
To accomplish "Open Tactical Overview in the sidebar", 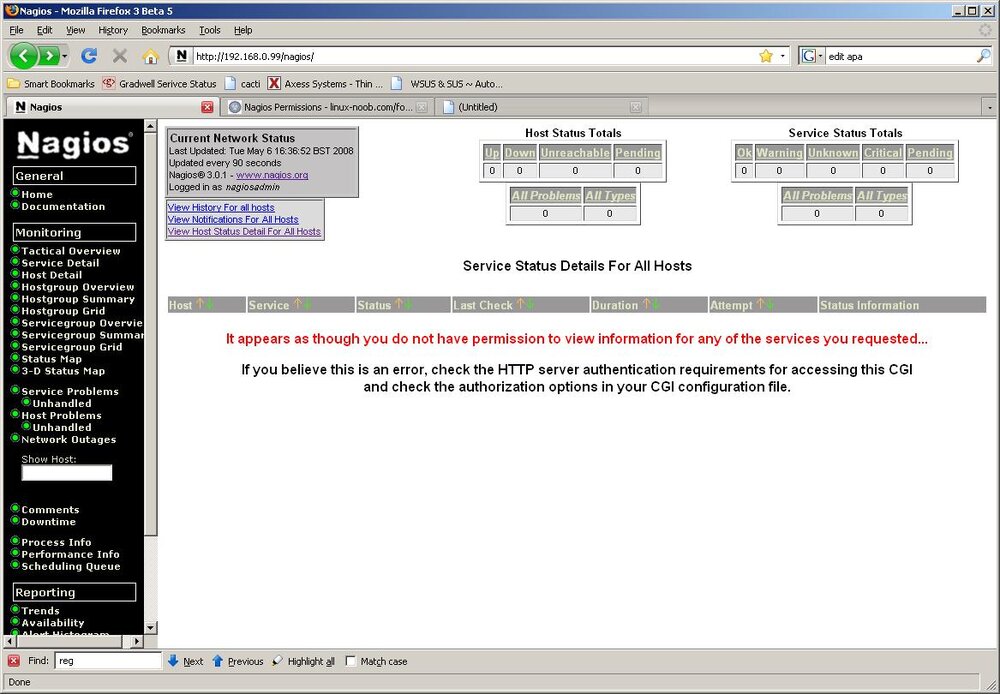I will [71, 251].
